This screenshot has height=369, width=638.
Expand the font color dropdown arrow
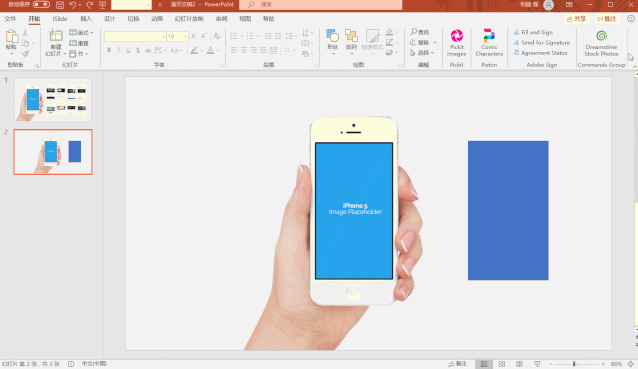(218, 50)
